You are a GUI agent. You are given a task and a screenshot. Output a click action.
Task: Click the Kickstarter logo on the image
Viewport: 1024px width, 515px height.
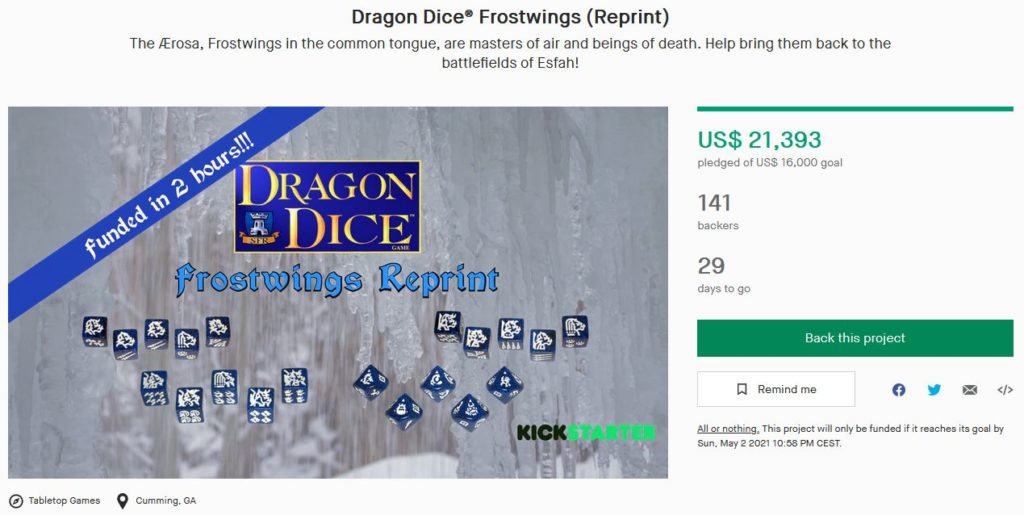[x=586, y=432]
